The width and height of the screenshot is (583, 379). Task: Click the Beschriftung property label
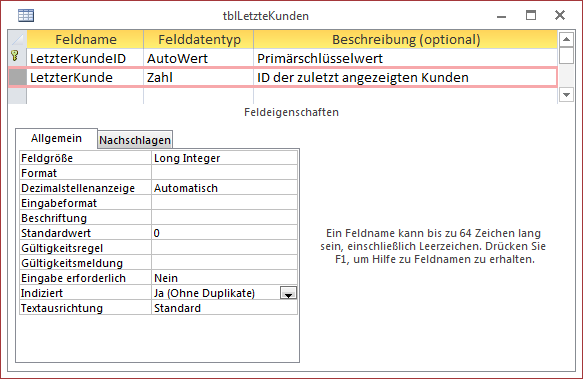(86, 218)
